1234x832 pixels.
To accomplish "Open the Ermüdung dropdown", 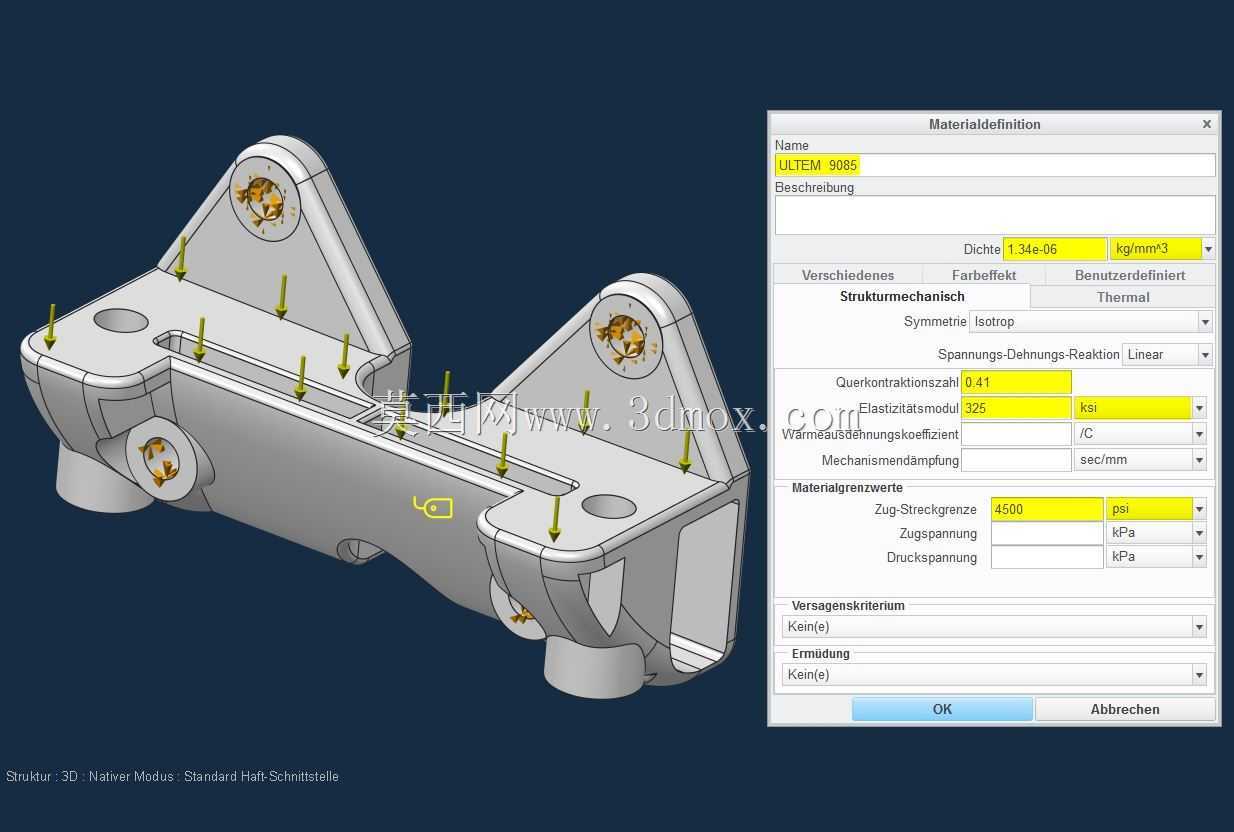I will [994, 675].
